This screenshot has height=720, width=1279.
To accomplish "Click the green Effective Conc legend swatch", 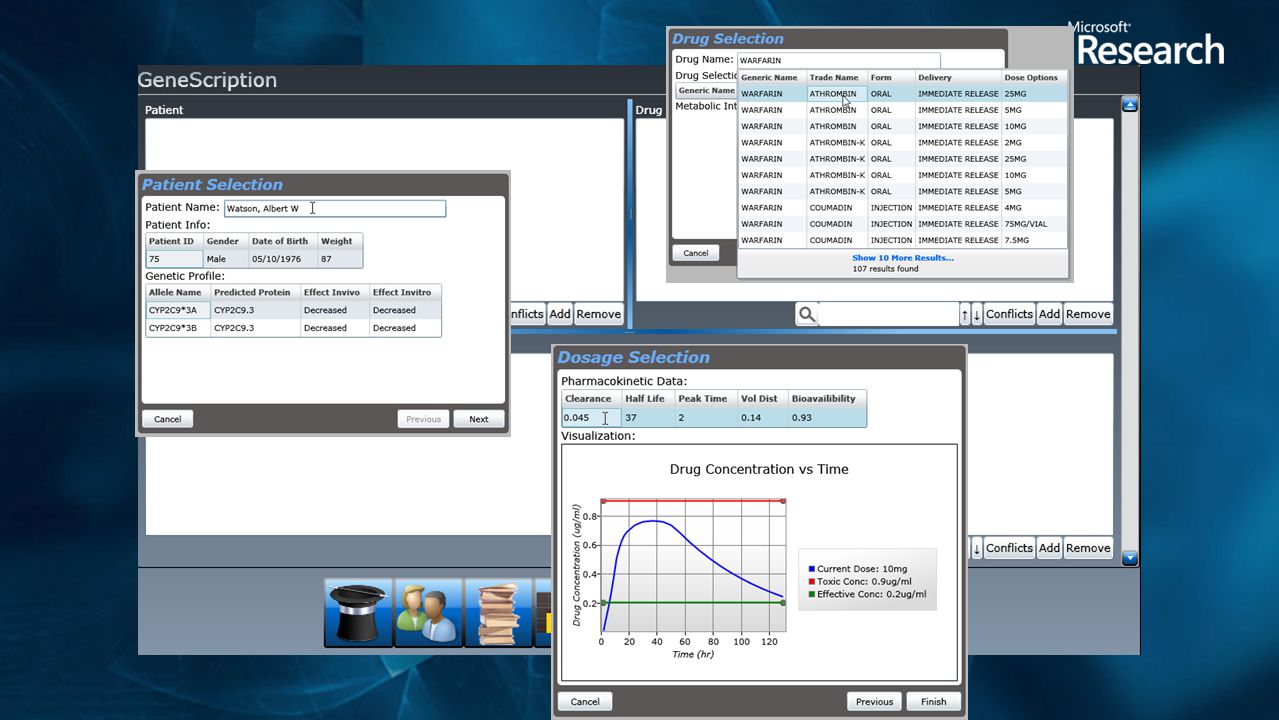I will 811,594.
